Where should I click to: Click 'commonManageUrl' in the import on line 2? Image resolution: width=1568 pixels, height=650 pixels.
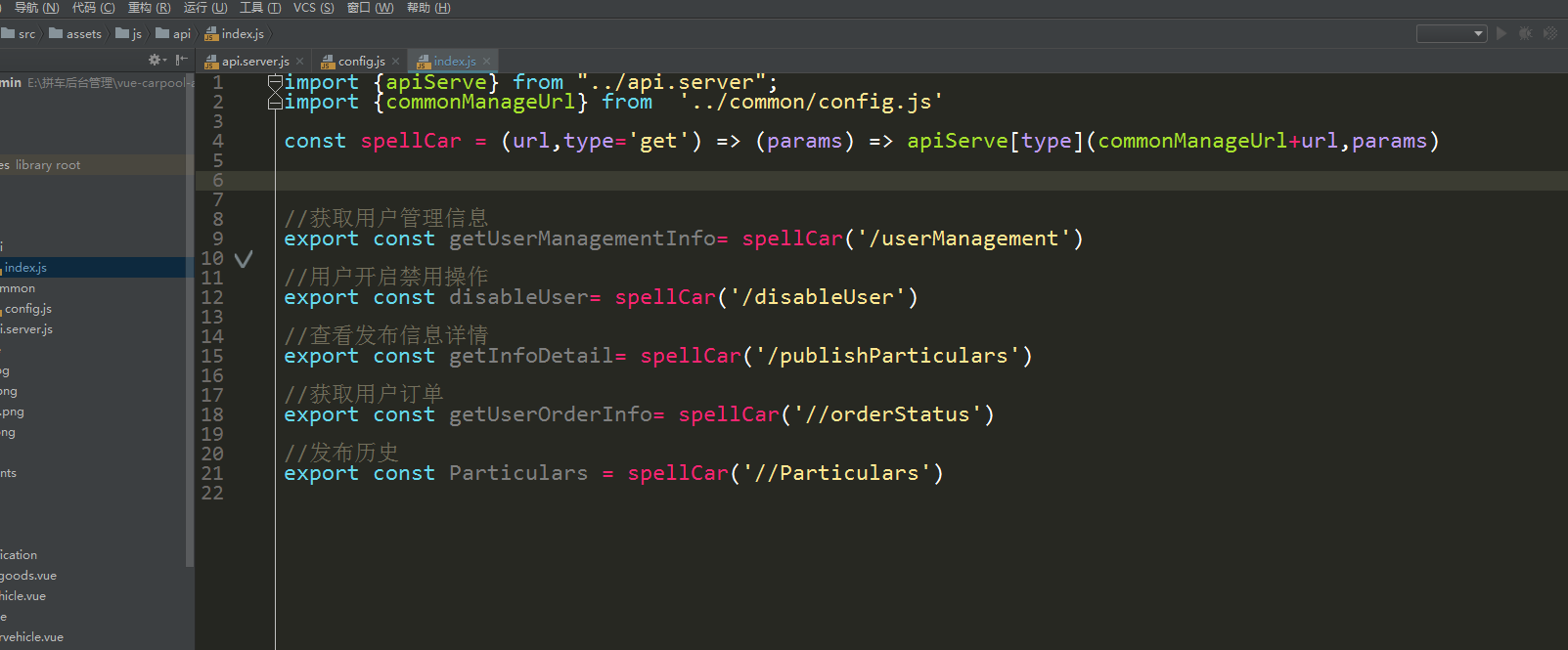point(480,102)
